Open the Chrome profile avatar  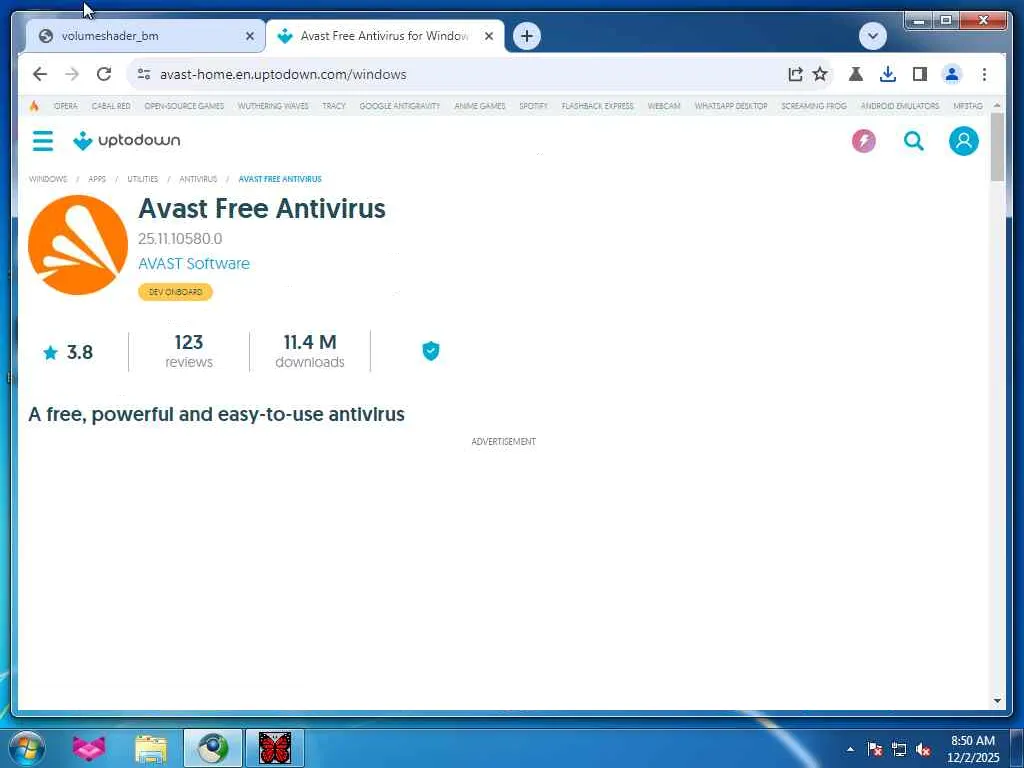(952, 74)
